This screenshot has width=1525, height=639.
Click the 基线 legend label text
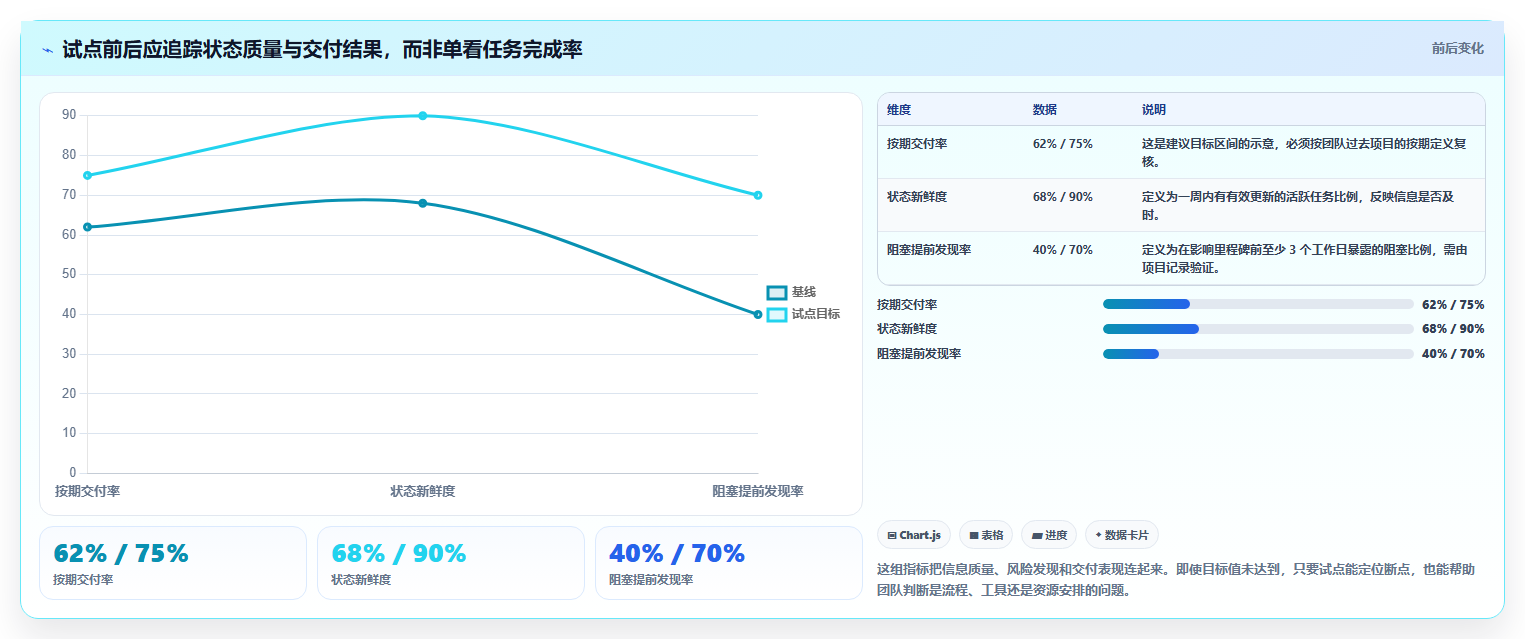coord(804,292)
